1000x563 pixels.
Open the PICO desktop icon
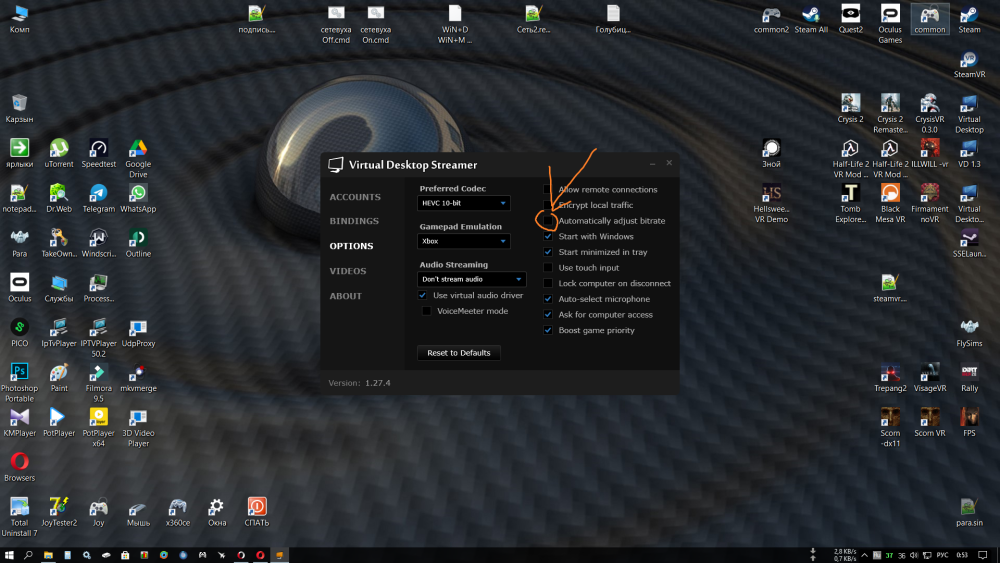[19, 332]
